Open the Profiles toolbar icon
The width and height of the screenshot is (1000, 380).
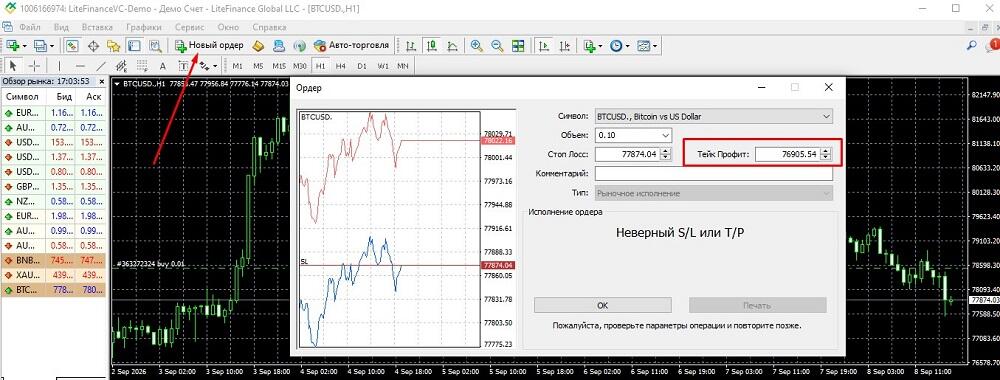click(40, 46)
